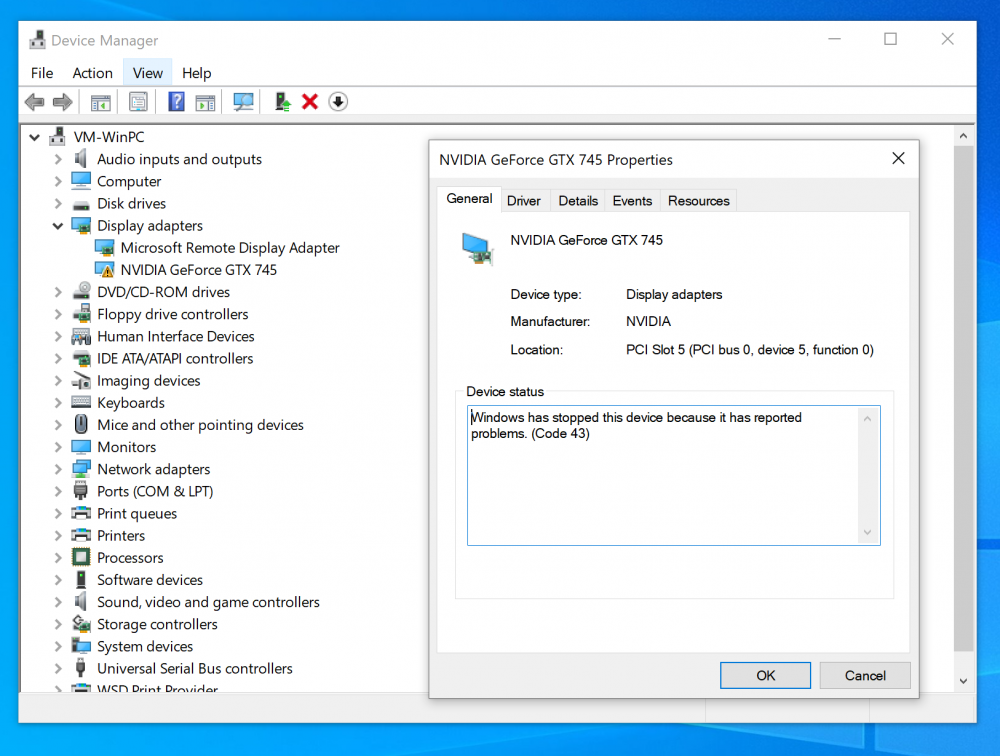The image size is (1000, 756).
Task: Show/hide console tree toolbar icon
Action: 100,102
